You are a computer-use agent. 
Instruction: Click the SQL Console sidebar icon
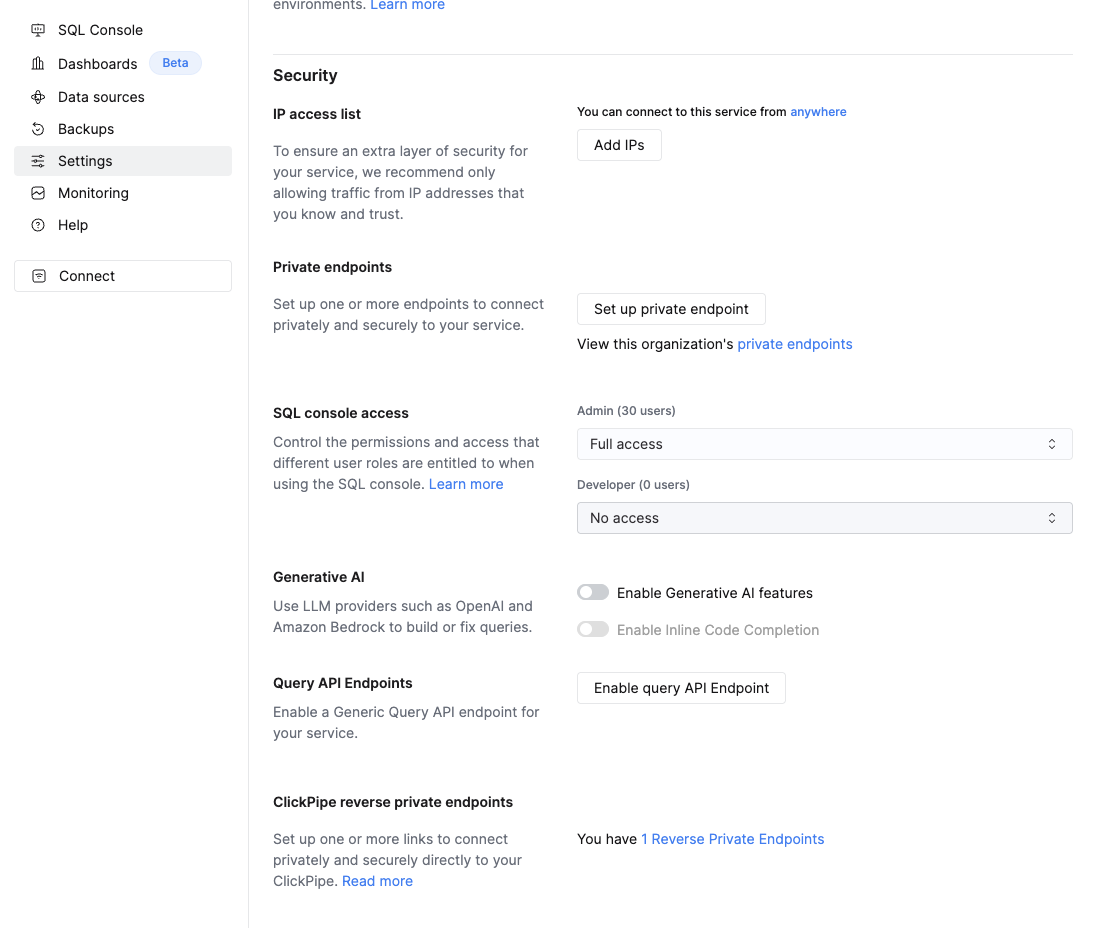coord(38,30)
